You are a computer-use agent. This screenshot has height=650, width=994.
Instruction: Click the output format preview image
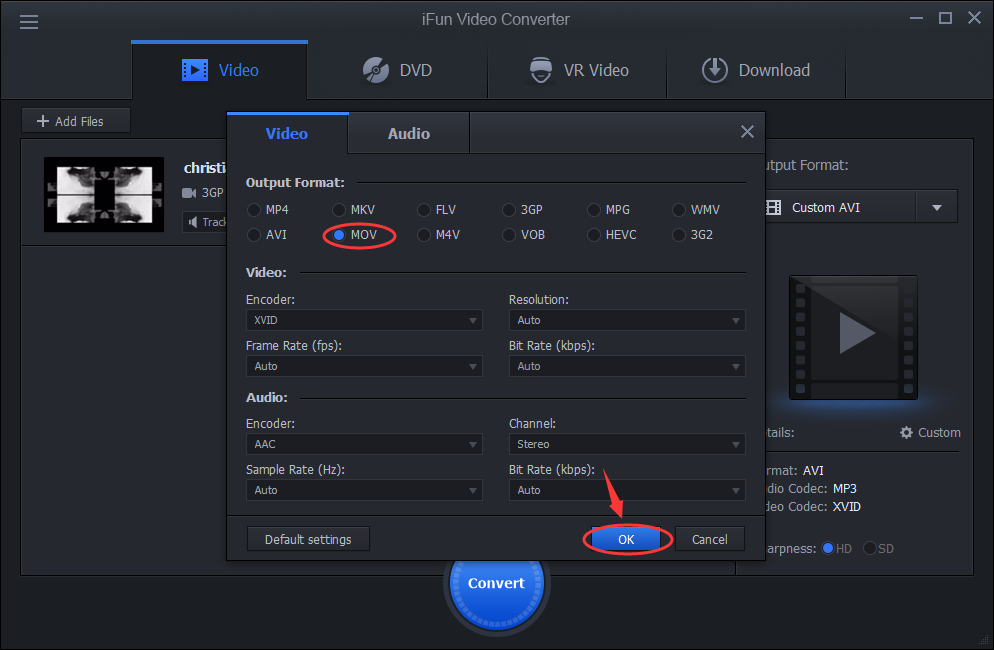tap(853, 337)
